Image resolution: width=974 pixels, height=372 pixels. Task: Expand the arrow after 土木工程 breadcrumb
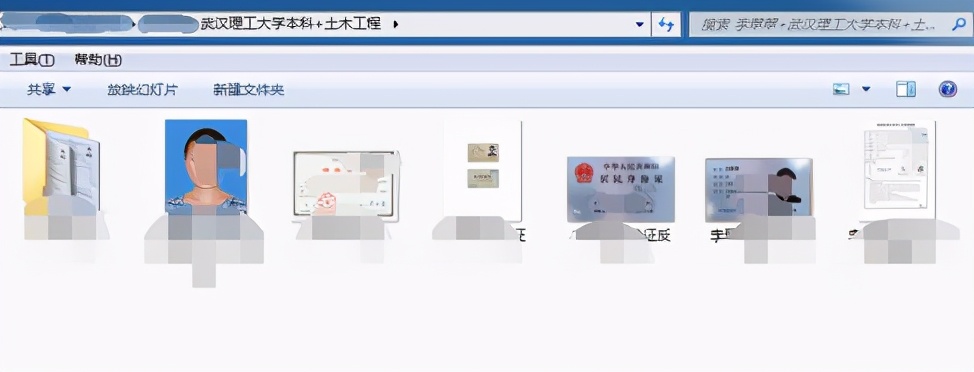coord(396,25)
